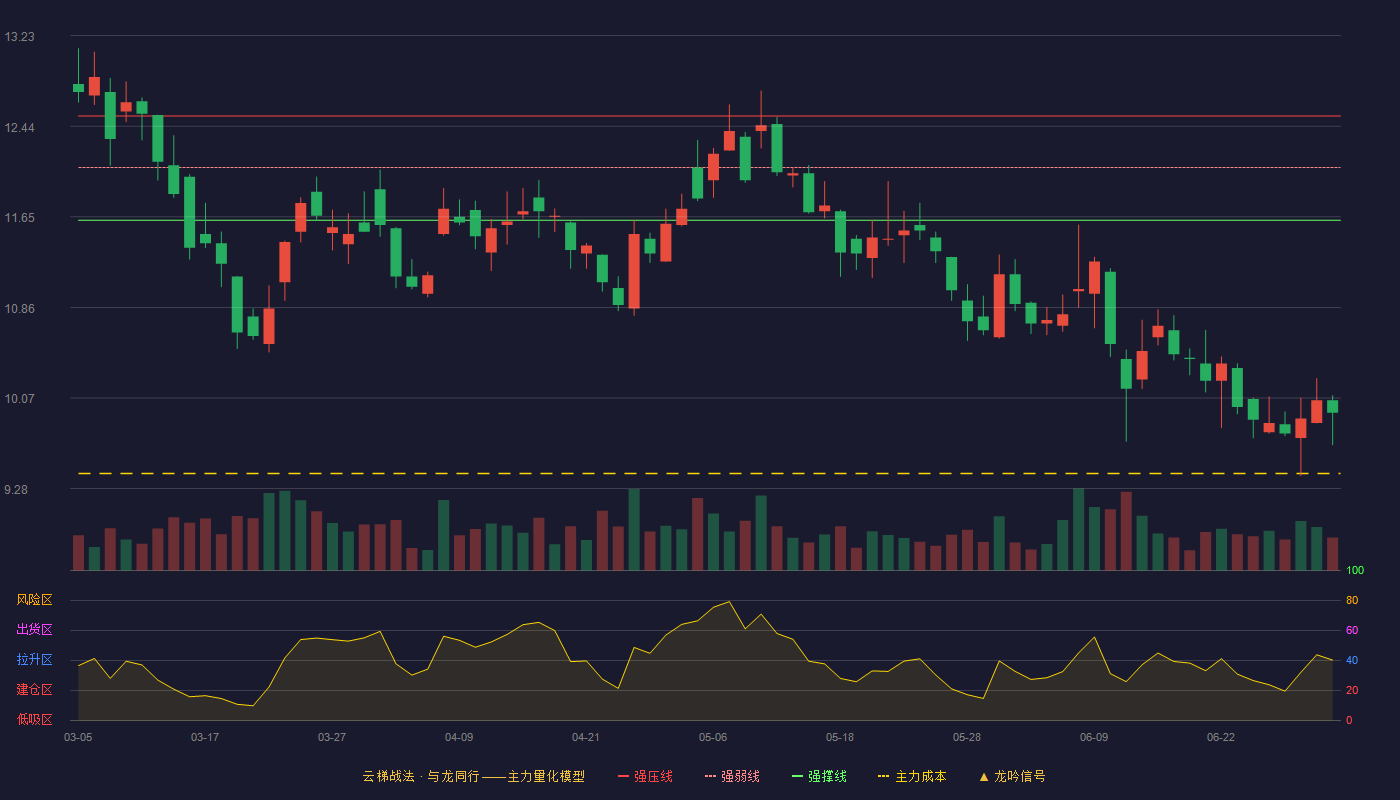The height and width of the screenshot is (800, 1400).
Task: Click the 低吸区 indicator zone label
Action: pyautogui.click(x=34, y=720)
